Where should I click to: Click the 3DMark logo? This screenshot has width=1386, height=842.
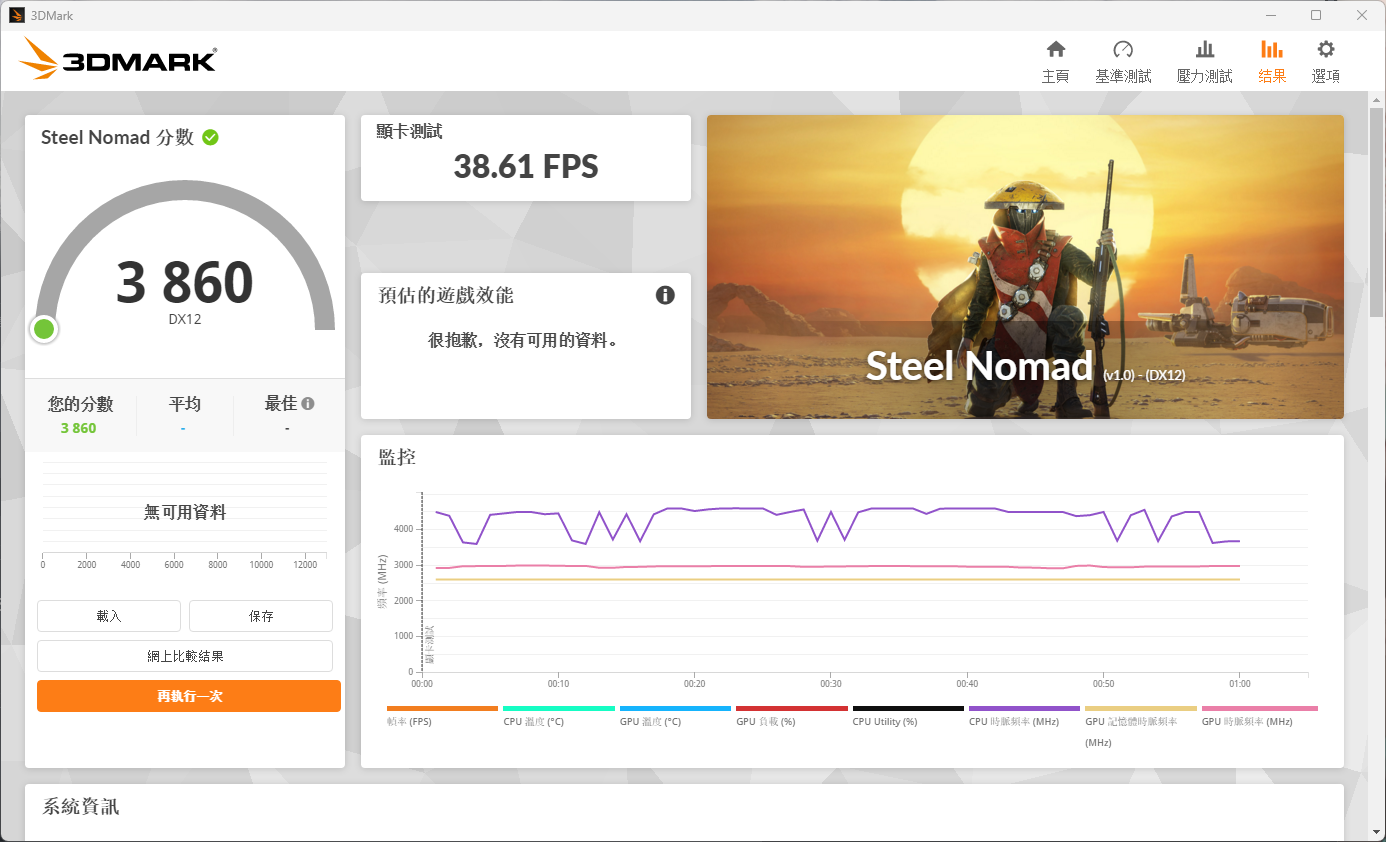[118, 59]
